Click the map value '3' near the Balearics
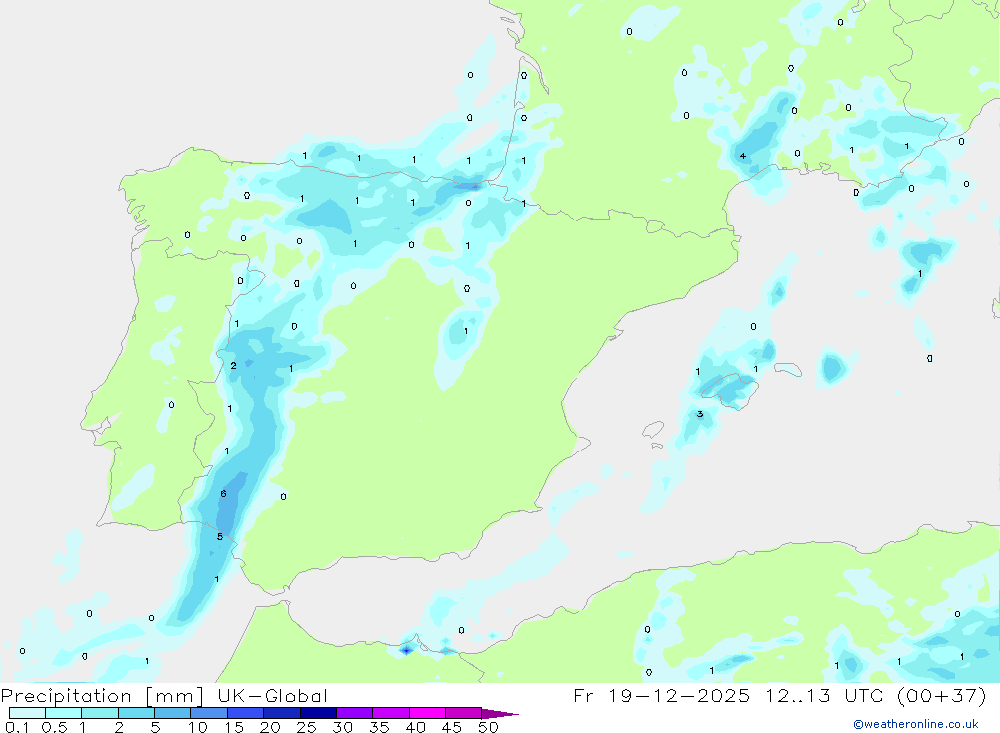Viewport: 1000px width, 733px height. tap(700, 414)
